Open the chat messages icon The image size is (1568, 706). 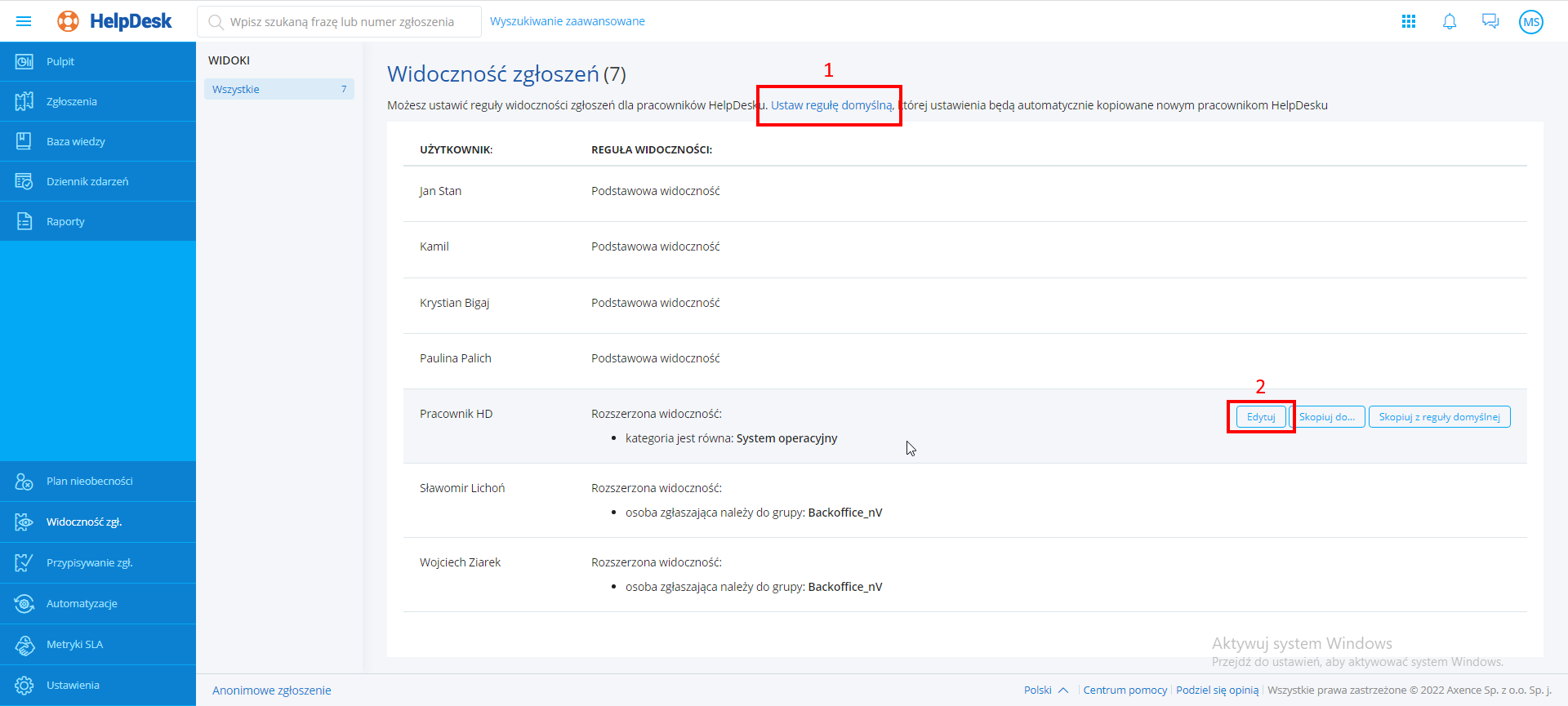pos(1490,21)
